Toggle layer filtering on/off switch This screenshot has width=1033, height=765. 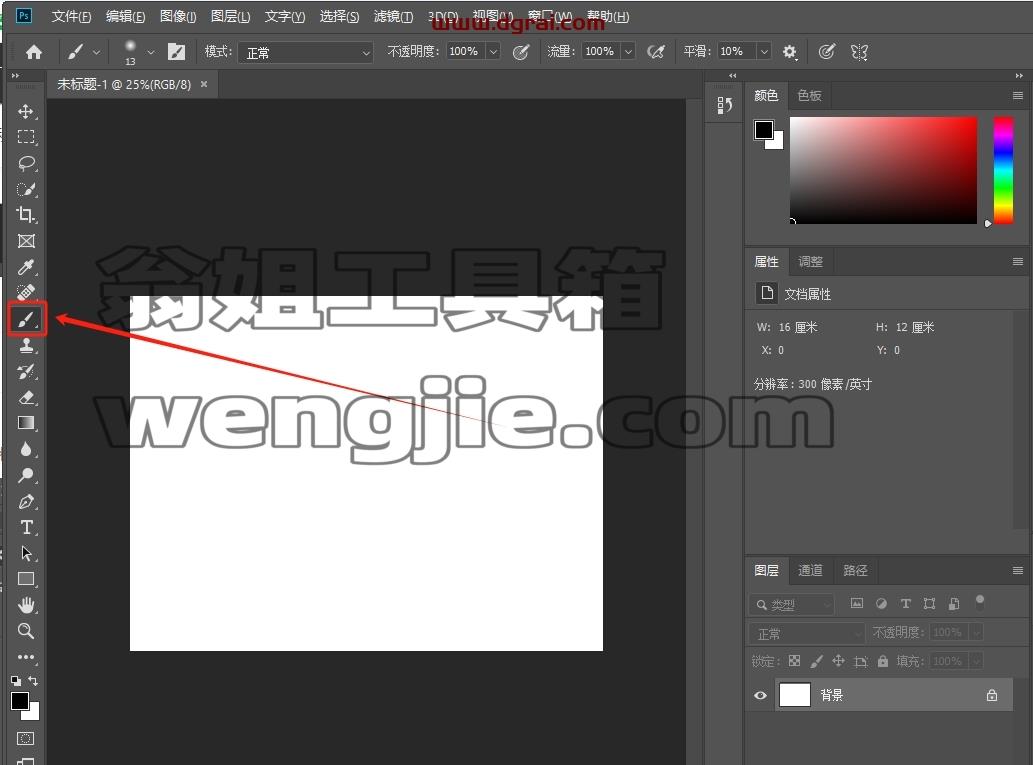pos(980,601)
